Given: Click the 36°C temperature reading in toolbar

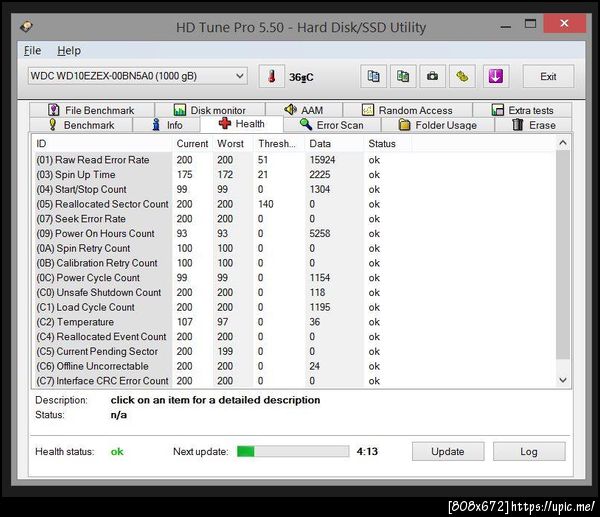Looking at the screenshot, I should pos(301,77).
